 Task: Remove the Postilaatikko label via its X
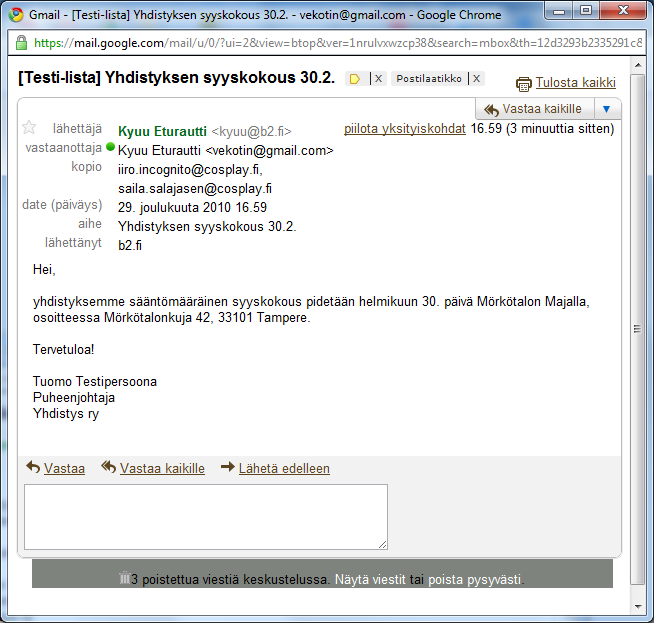(476, 79)
